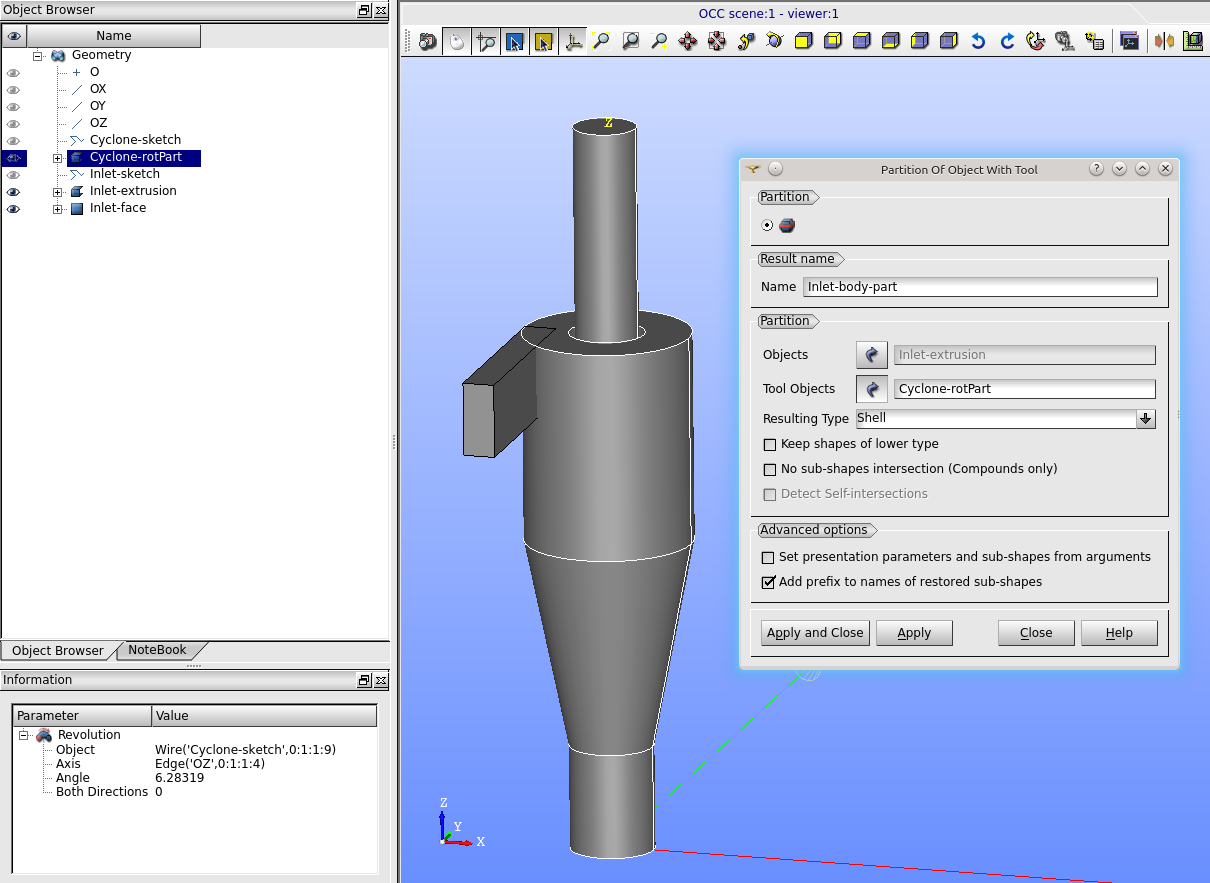Click the Close button in dialog

(x=1036, y=633)
